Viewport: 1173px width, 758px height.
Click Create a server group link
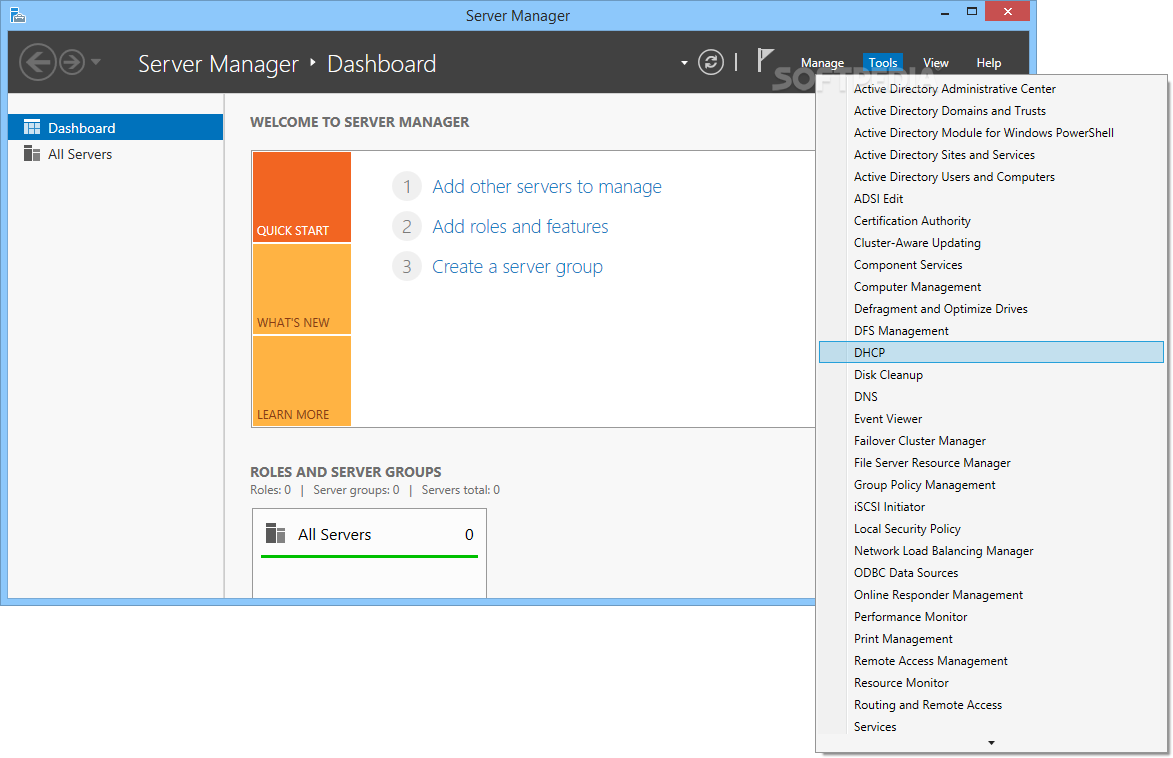tap(517, 267)
